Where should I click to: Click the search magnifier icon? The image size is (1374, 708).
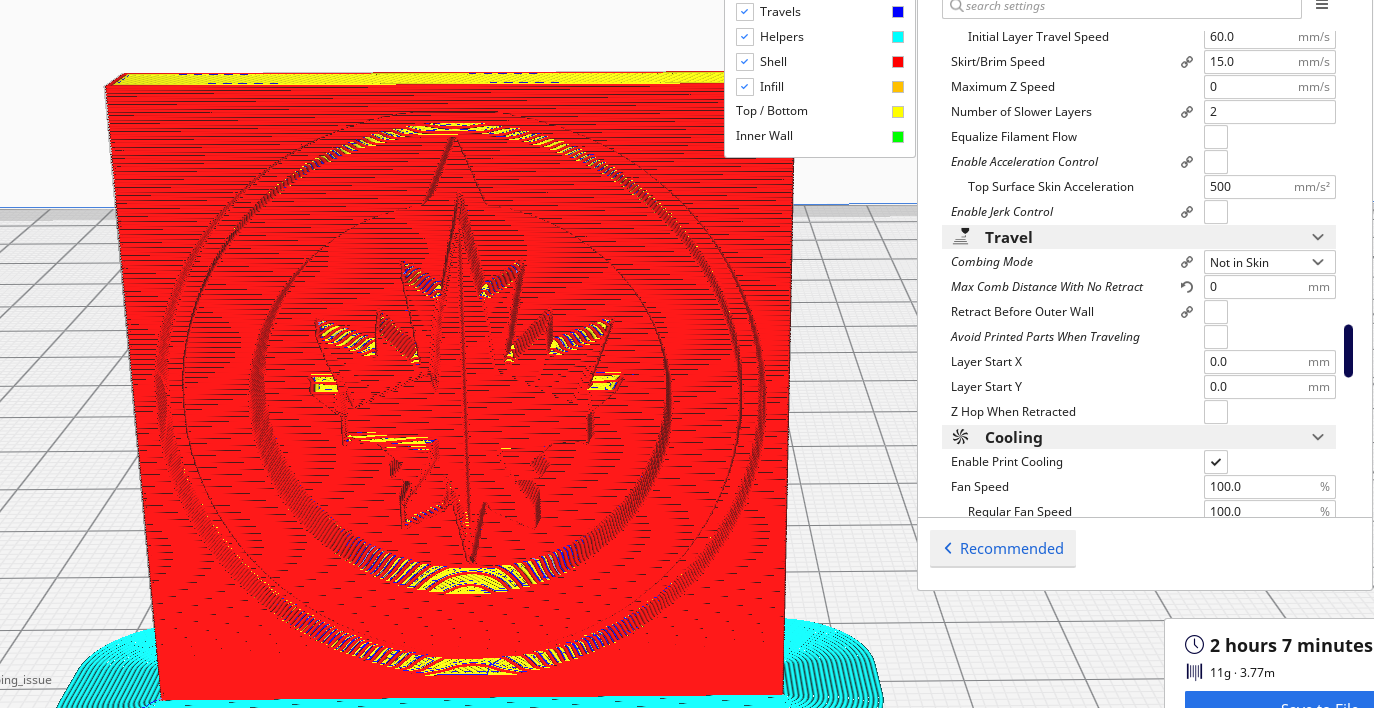(x=956, y=6)
